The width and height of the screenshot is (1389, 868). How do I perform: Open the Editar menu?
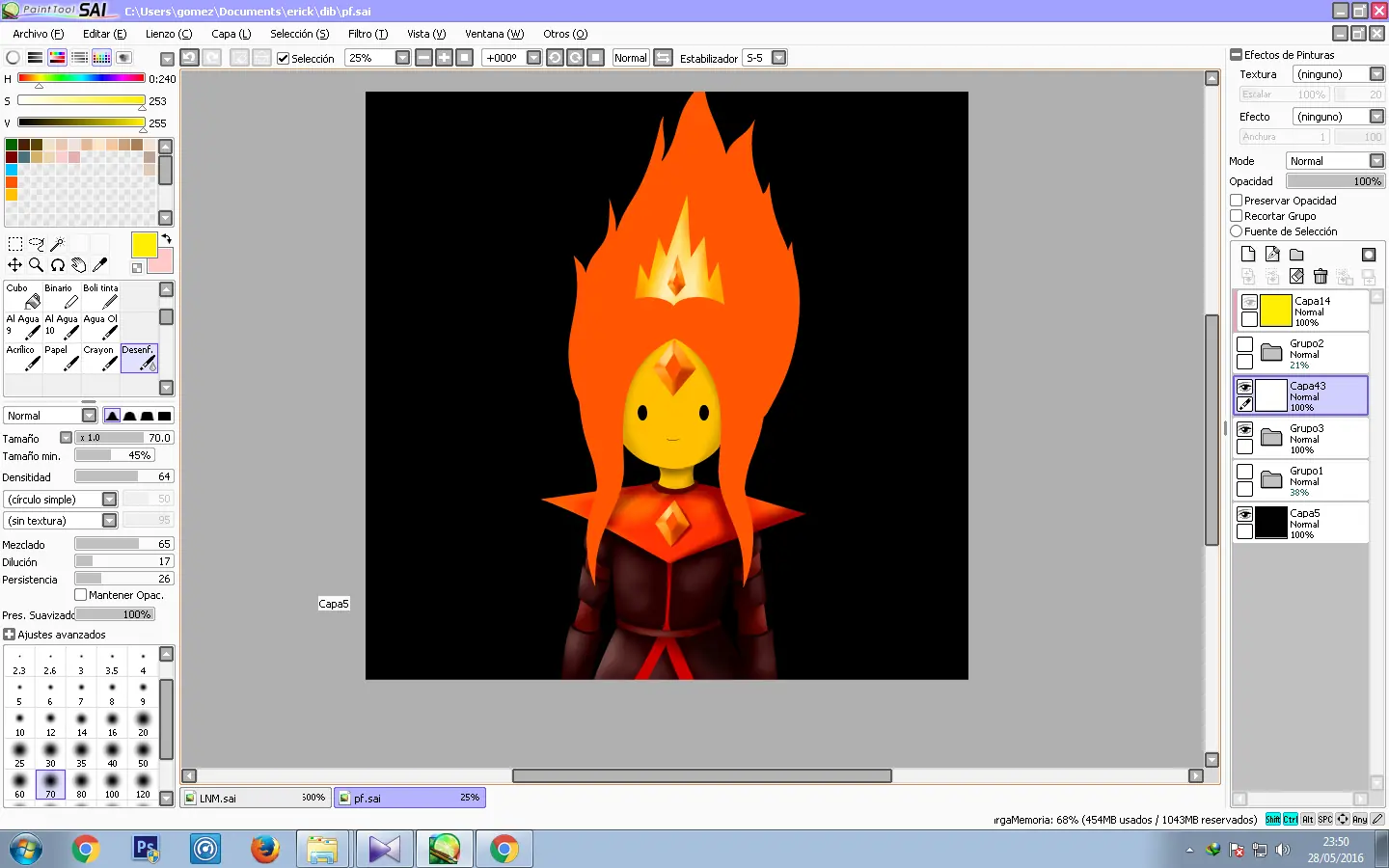(104, 34)
